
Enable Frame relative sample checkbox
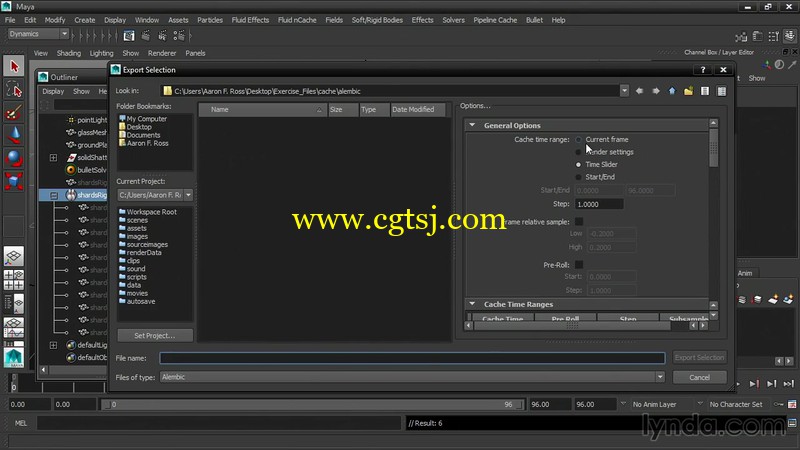pos(579,221)
